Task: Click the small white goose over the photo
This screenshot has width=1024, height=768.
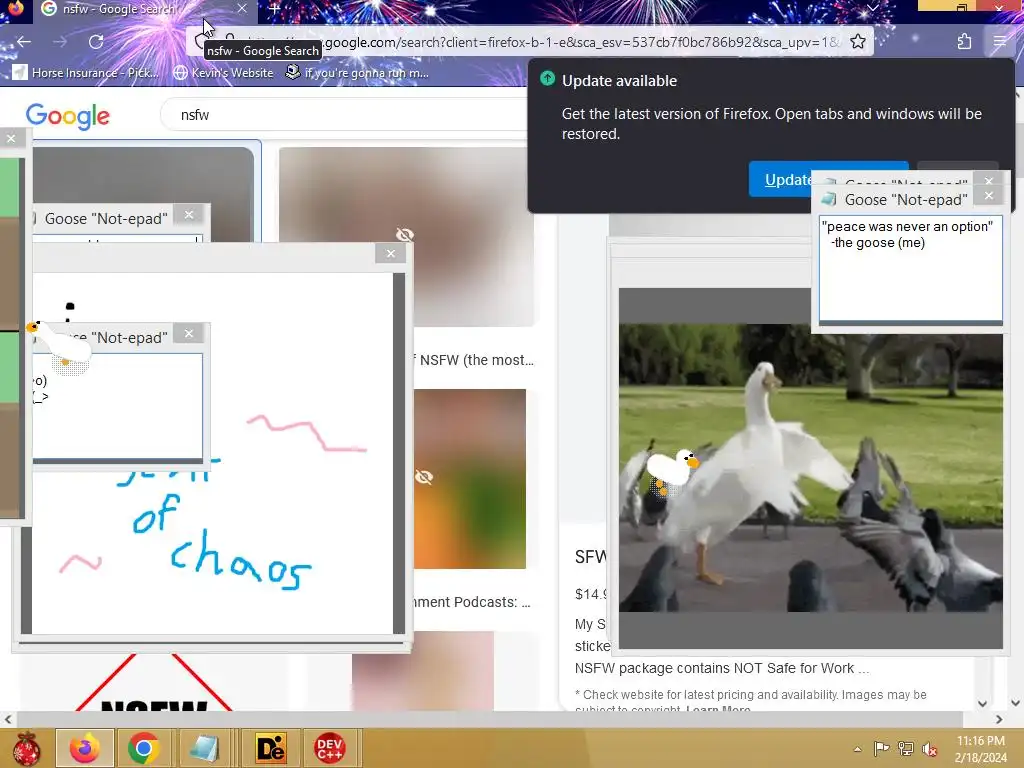Action: coord(673,470)
